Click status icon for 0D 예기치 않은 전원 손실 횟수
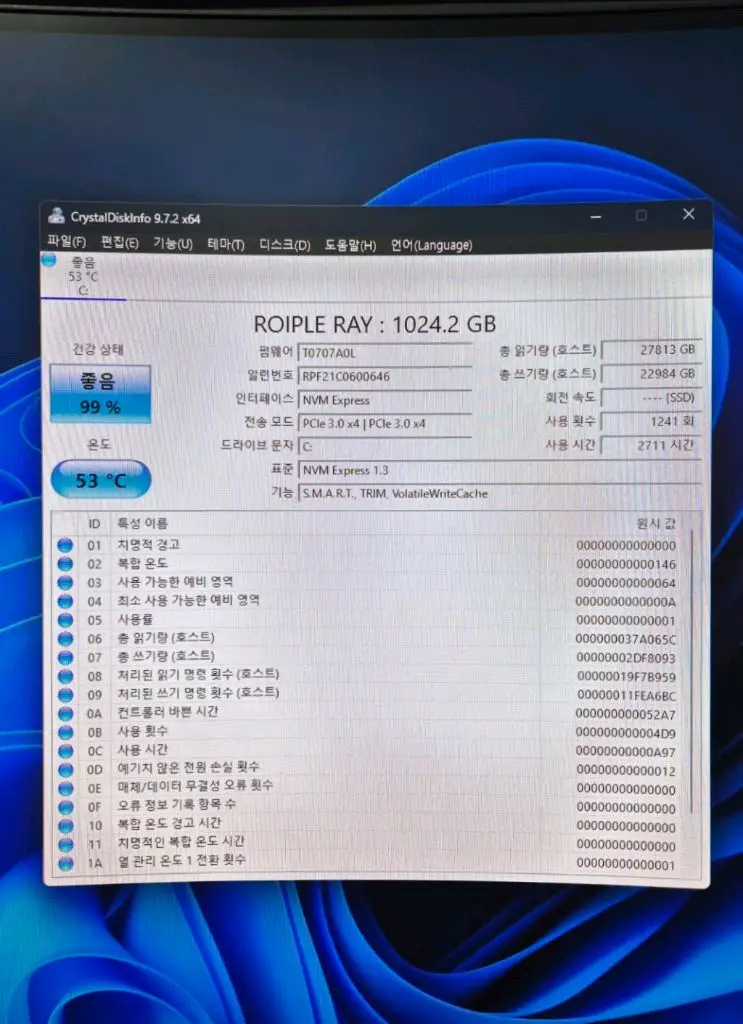The width and height of the screenshot is (743, 1024). click(x=65, y=769)
